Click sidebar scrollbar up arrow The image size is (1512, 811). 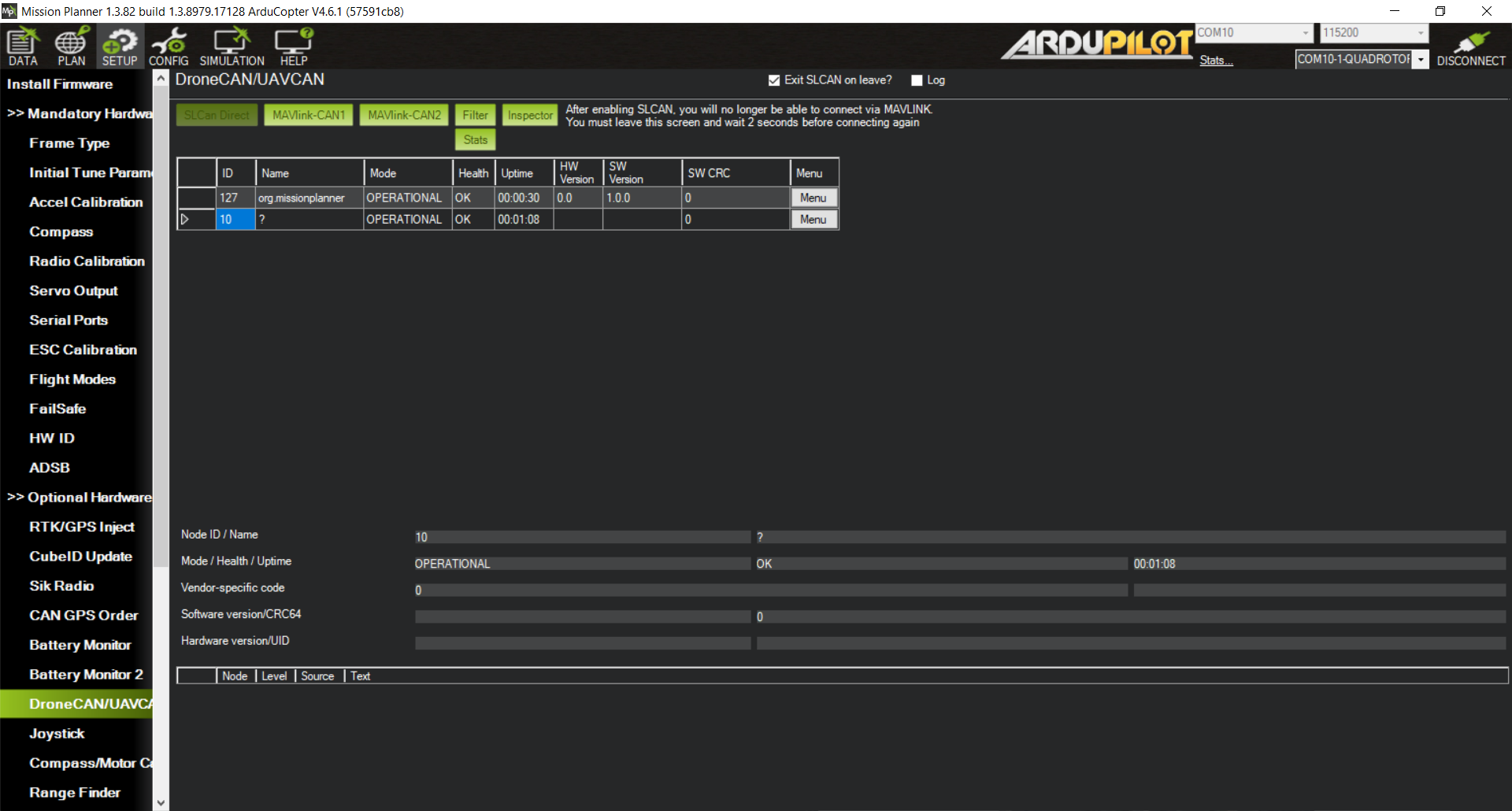[161, 78]
